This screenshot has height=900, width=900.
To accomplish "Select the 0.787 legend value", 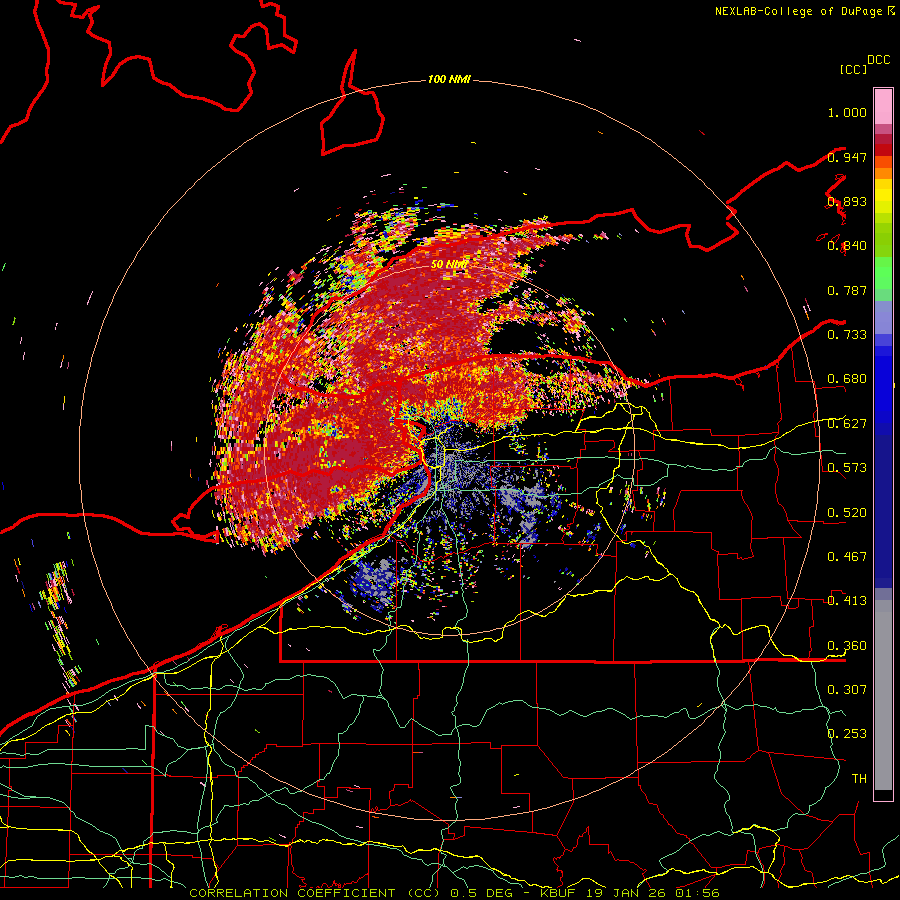I will [847, 290].
